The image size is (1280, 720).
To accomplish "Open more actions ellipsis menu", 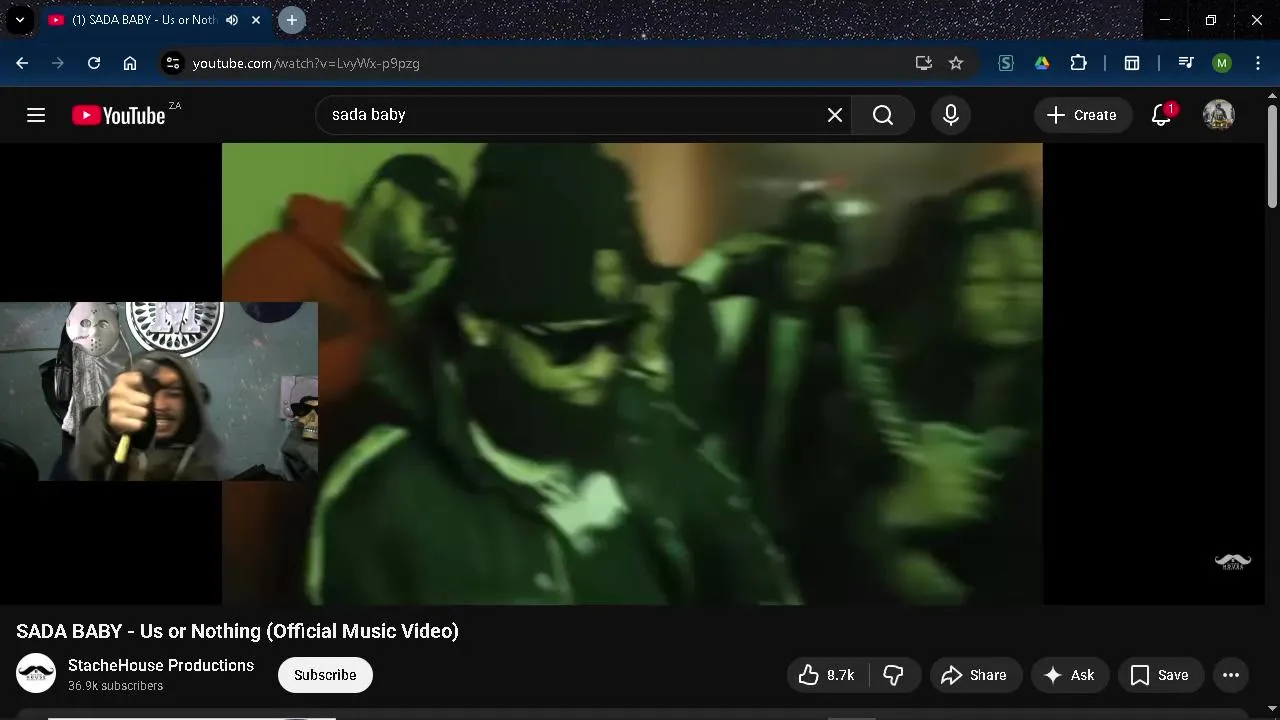I will tap(1231, 675).
